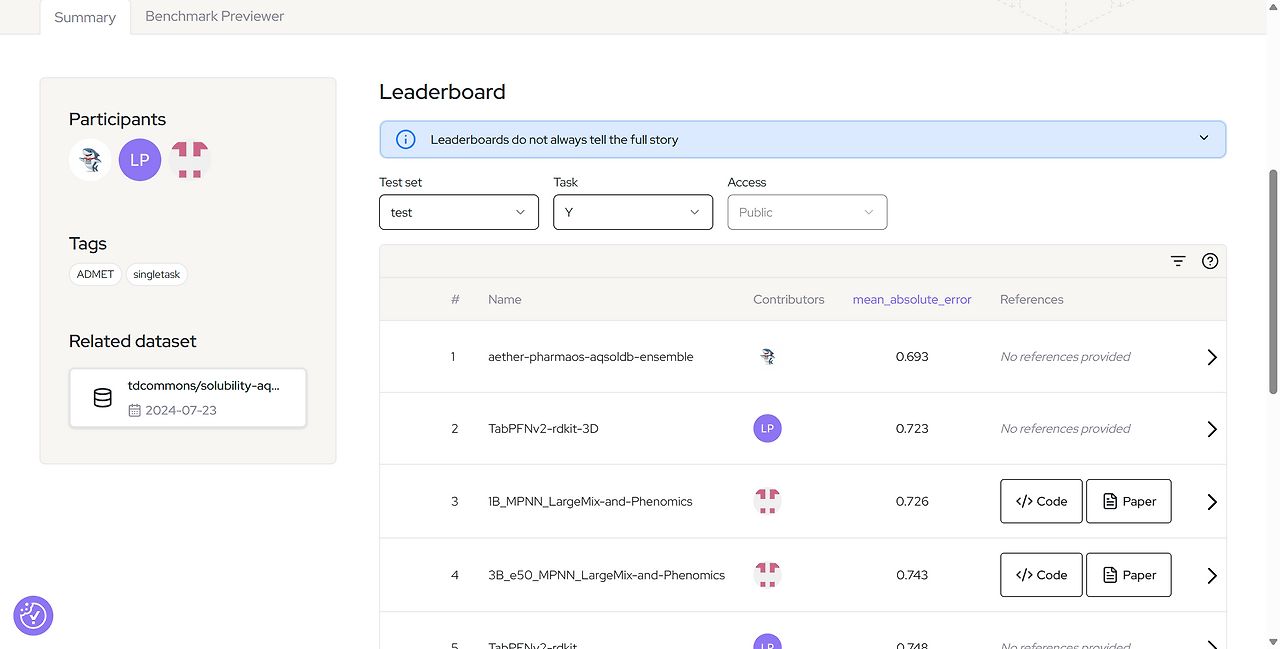Open the Summary tab

point(85,17)
